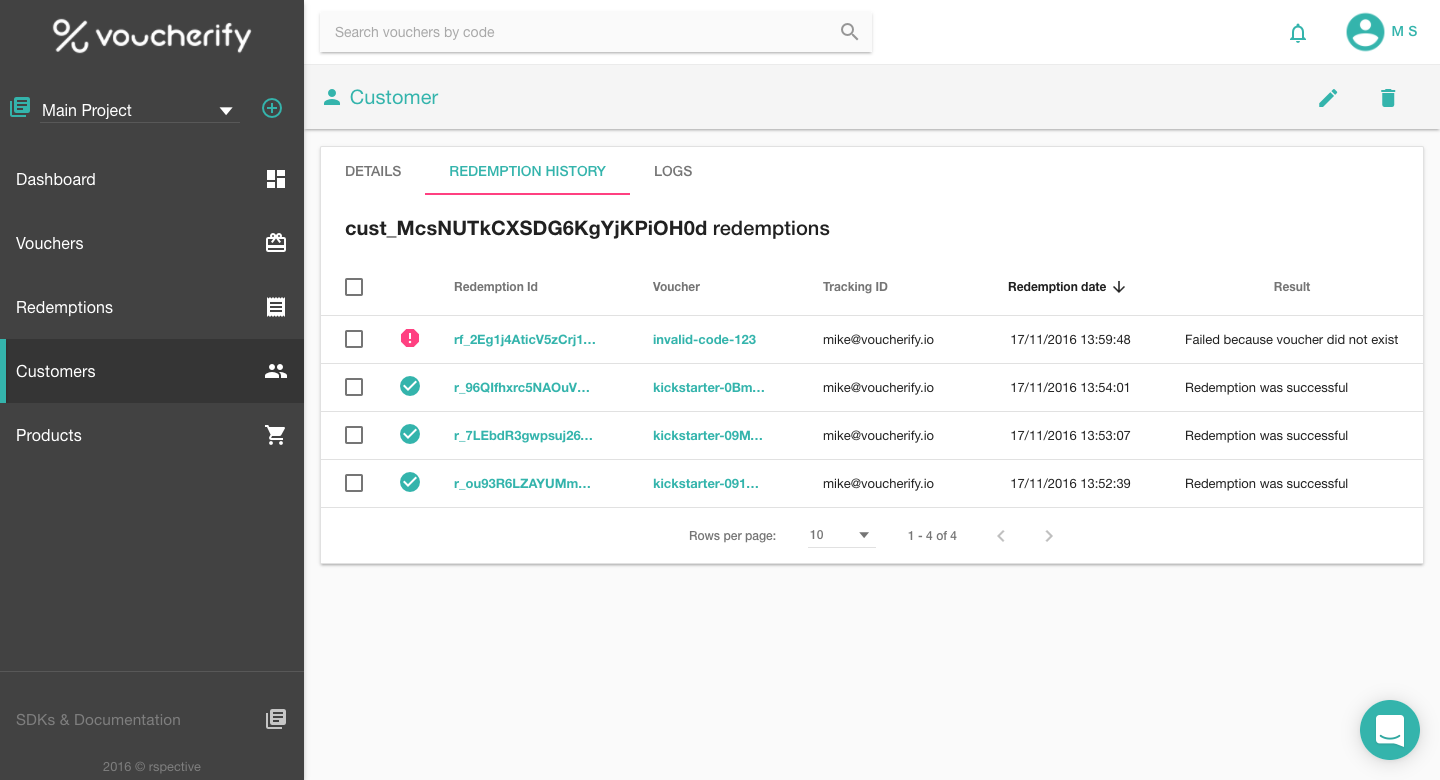The height and width of the screenshot is (780, 1440).
Task: Open Products menu item
Action: pyautogui.click(x=152, y=435)
